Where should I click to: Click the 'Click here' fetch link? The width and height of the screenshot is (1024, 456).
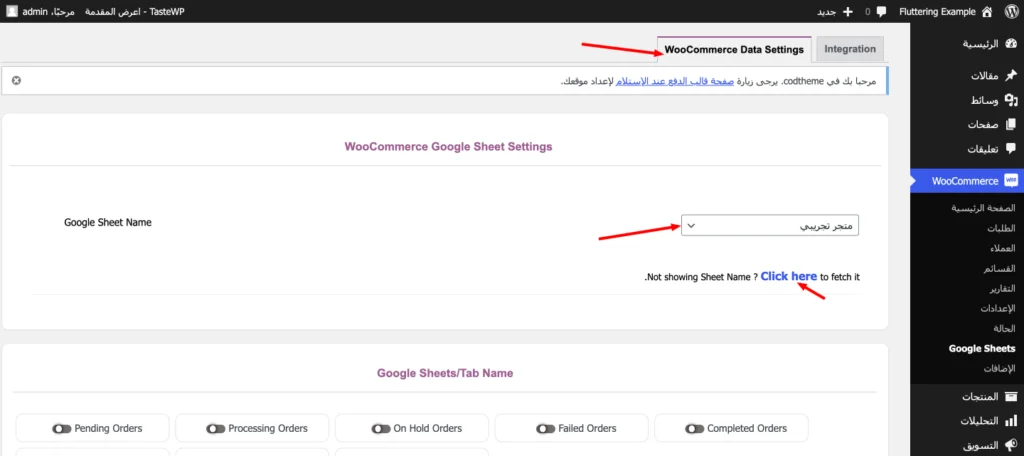(x=788, y=276)
